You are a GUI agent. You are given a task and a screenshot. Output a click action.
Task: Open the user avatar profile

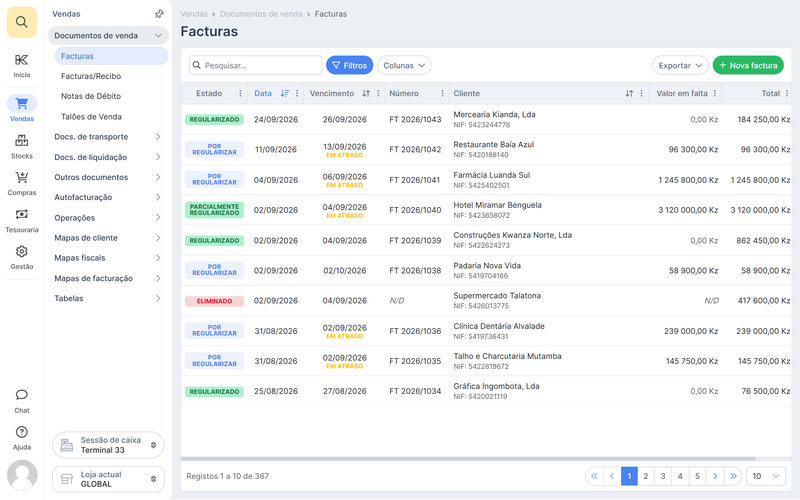click(22, 475)
